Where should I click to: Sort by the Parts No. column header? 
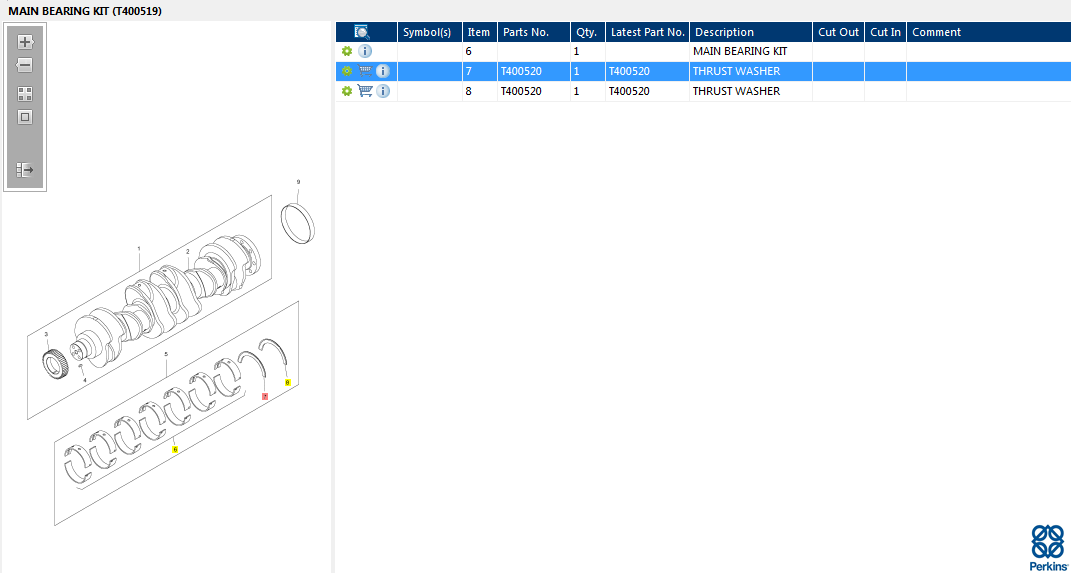point(533,32)
